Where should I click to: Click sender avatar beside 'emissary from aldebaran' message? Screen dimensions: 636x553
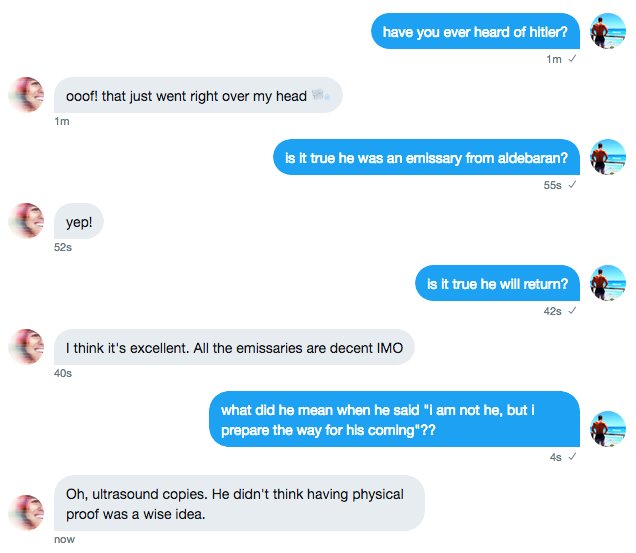pos(607,157)
